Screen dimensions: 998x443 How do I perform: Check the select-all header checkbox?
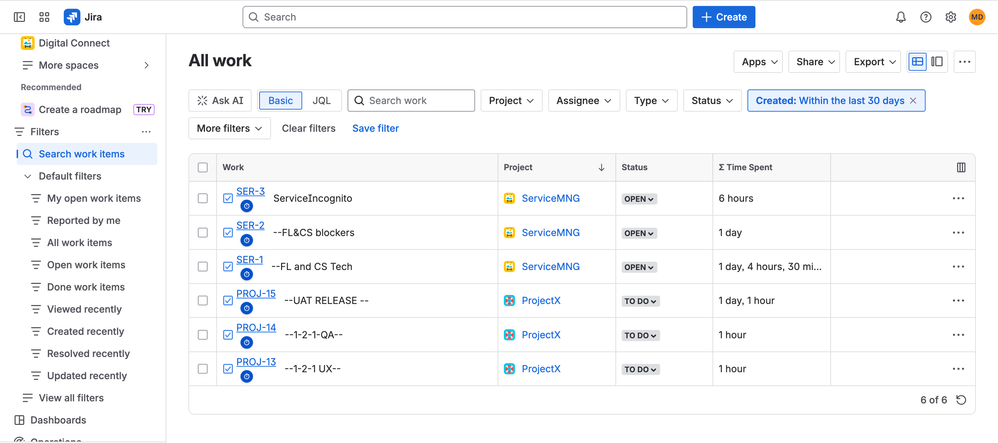(x=203, y=168)
